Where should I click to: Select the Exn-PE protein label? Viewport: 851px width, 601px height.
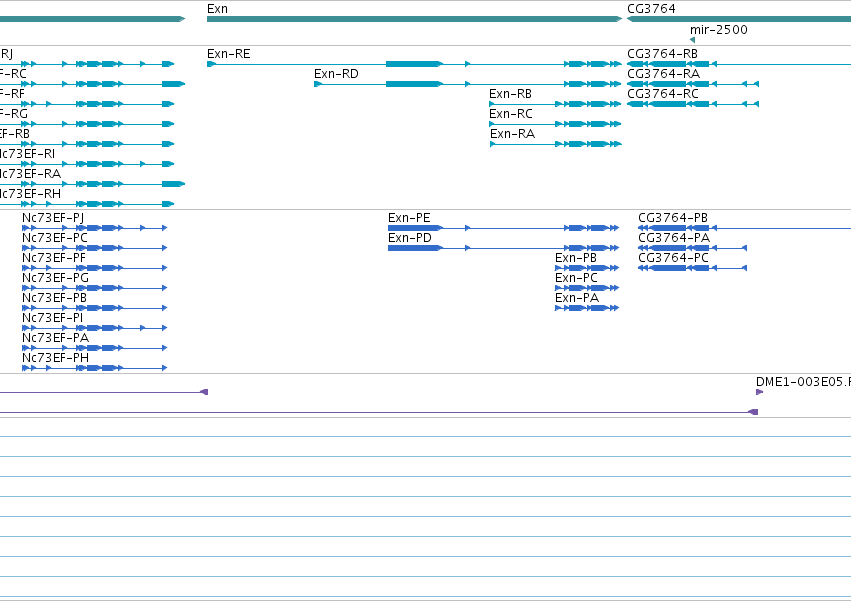click(409, 218)
